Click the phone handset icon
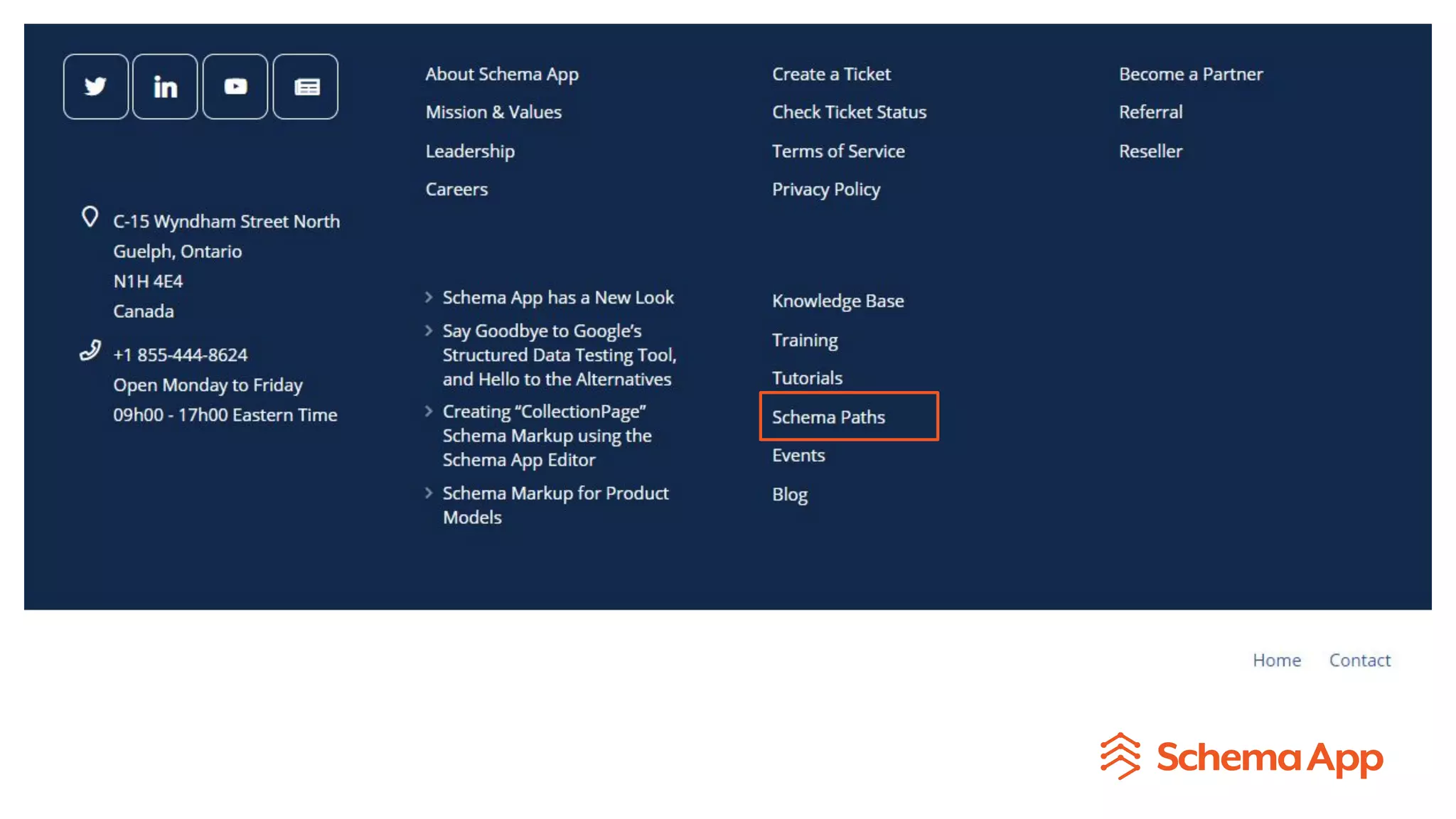1456x819 pixels. tap(90, 350)
